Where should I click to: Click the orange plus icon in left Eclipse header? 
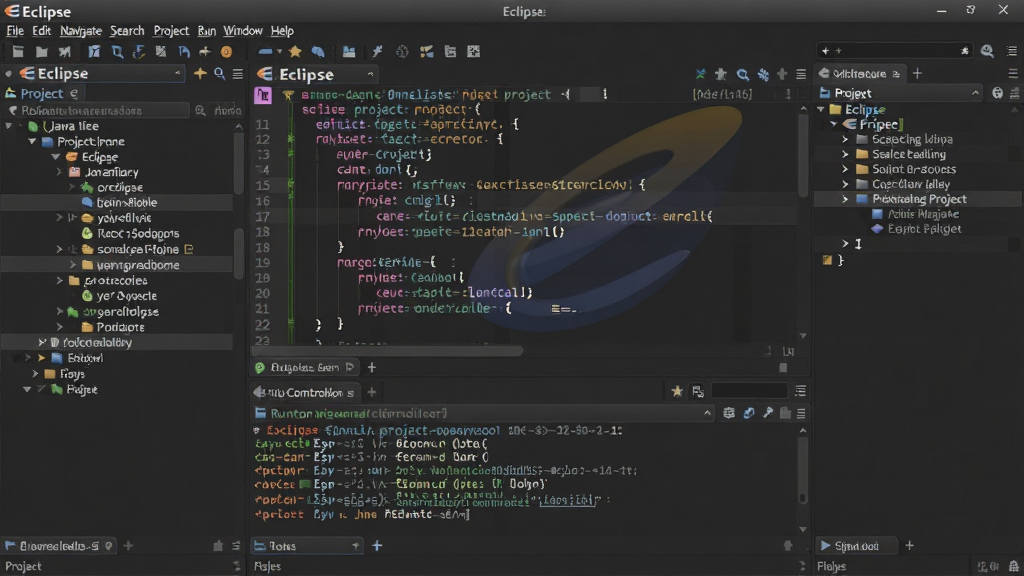pyautogui.click(x=200, y=74)
